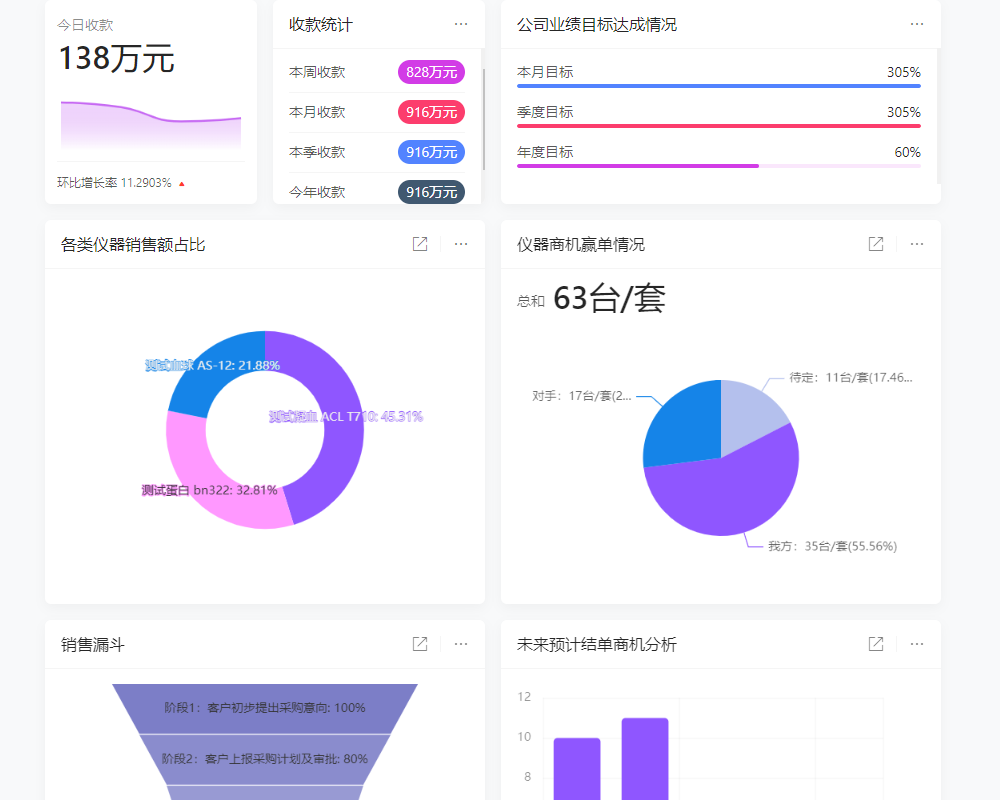Click the 828万元 badge beside 本周收款
The width and height of the screenshot is (1000, 800).
click(431, 72)
